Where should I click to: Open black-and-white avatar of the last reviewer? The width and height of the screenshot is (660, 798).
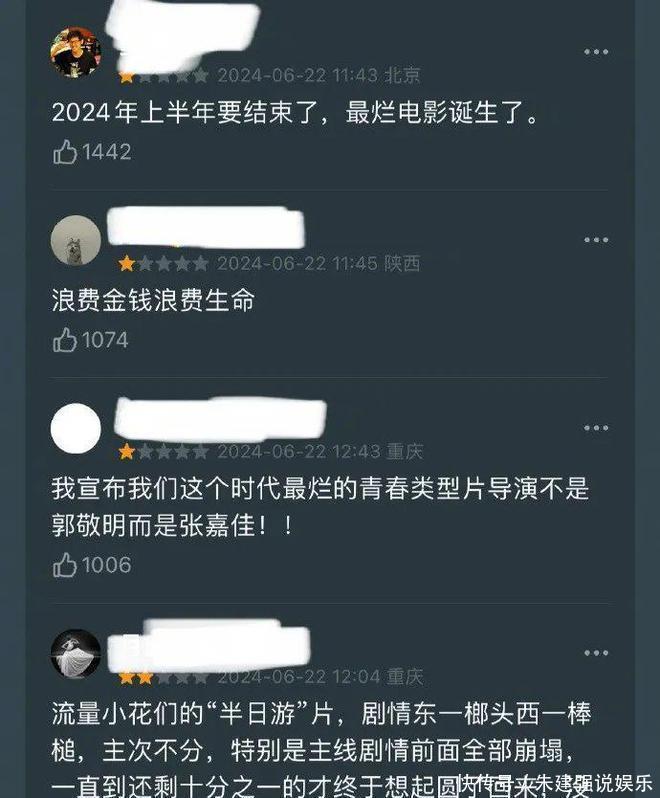[76, 654]
